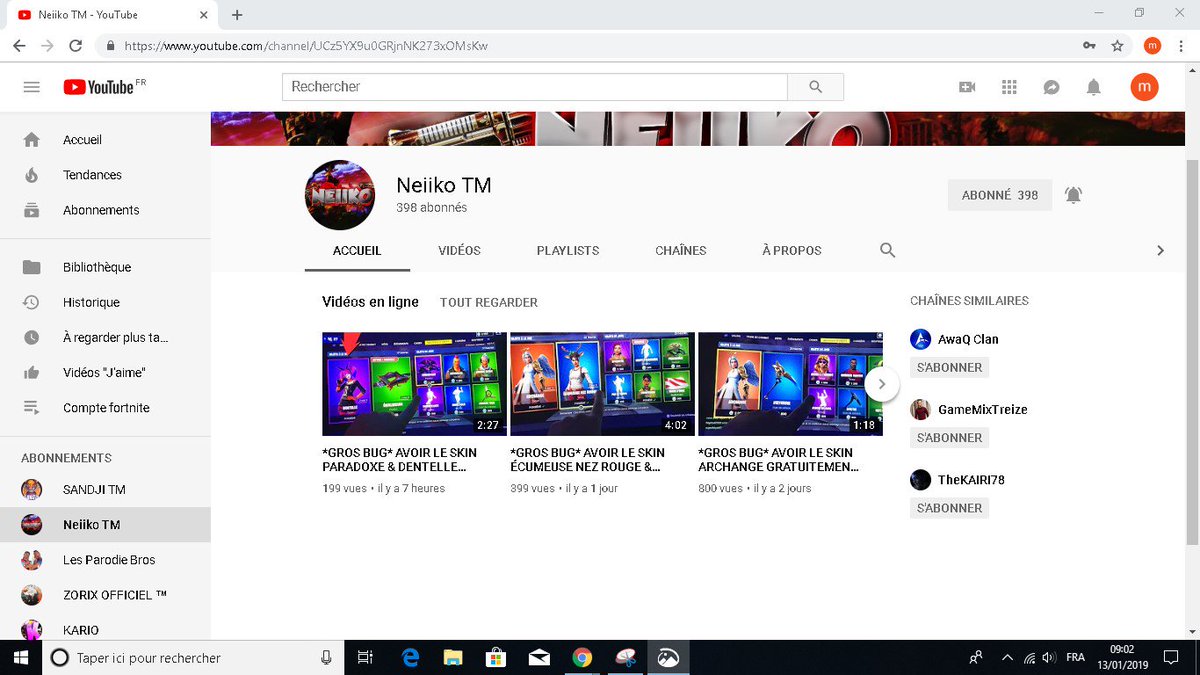
Task: Open ZORIX OFFICIEL subscription
Action: pos(105,595)
